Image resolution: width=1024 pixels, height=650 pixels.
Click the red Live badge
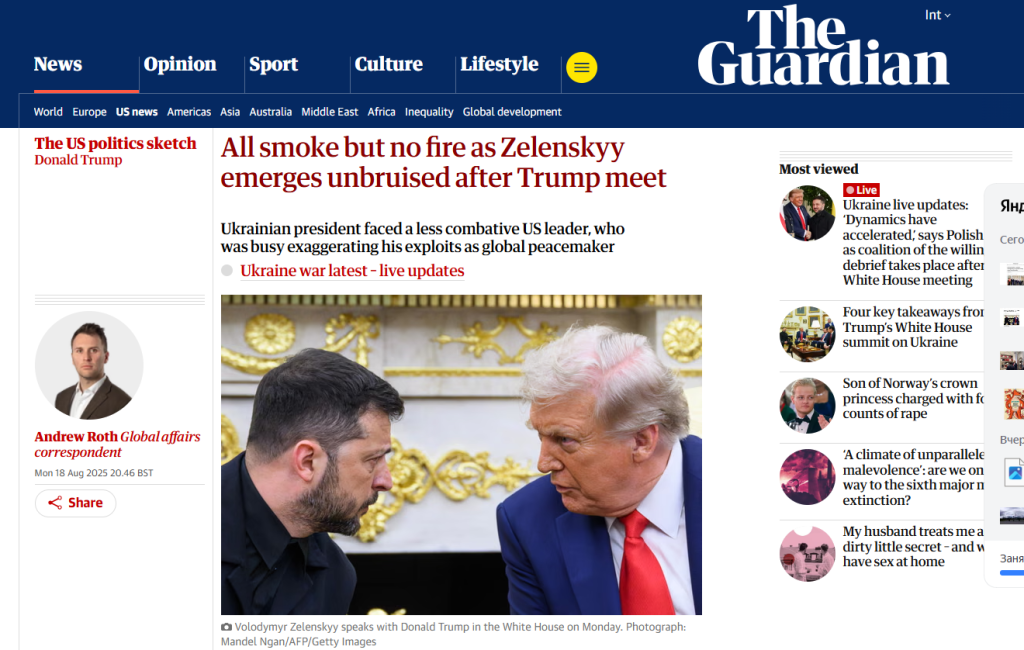pos(861,190)
